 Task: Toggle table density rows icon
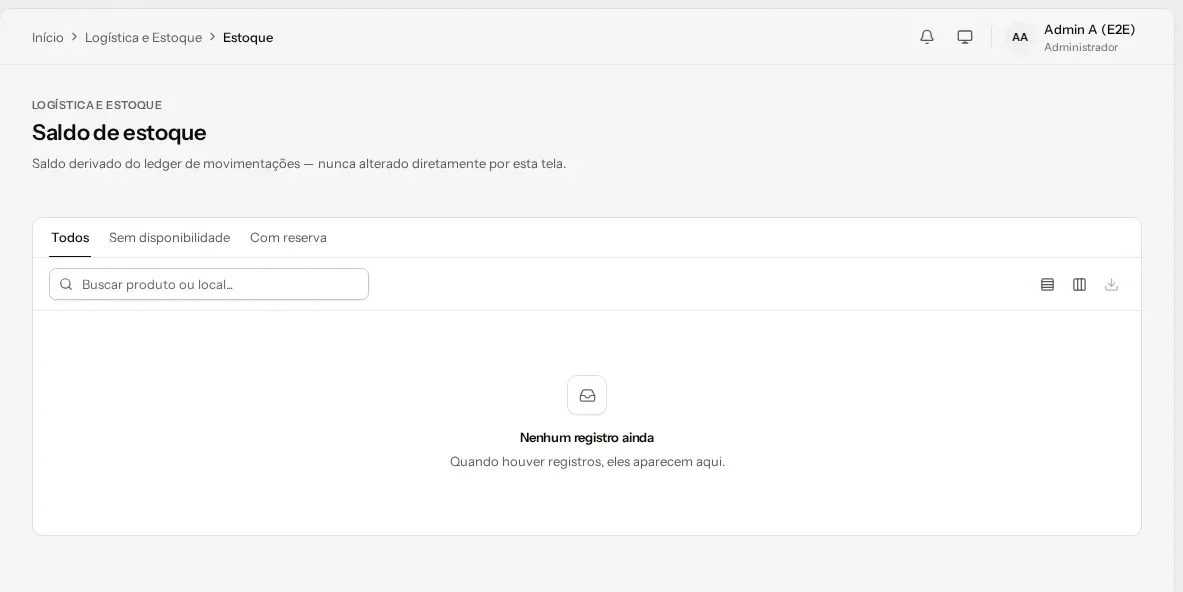click(x=1047, y=284)
